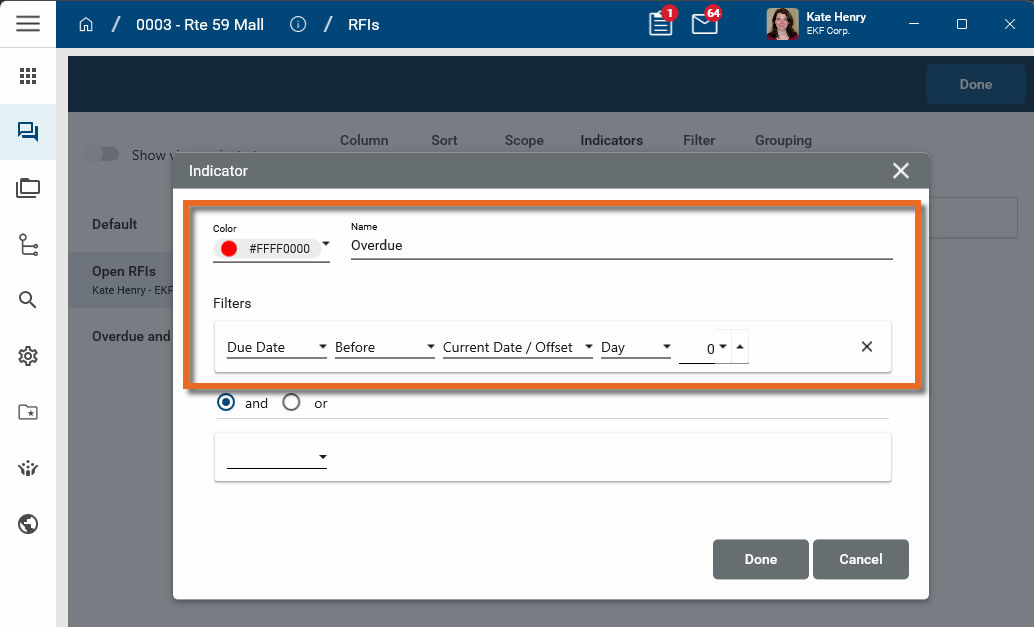The image size is (1034, 627).
Task: Open the mail inbox with 64 unread
Action: point(705,24)
